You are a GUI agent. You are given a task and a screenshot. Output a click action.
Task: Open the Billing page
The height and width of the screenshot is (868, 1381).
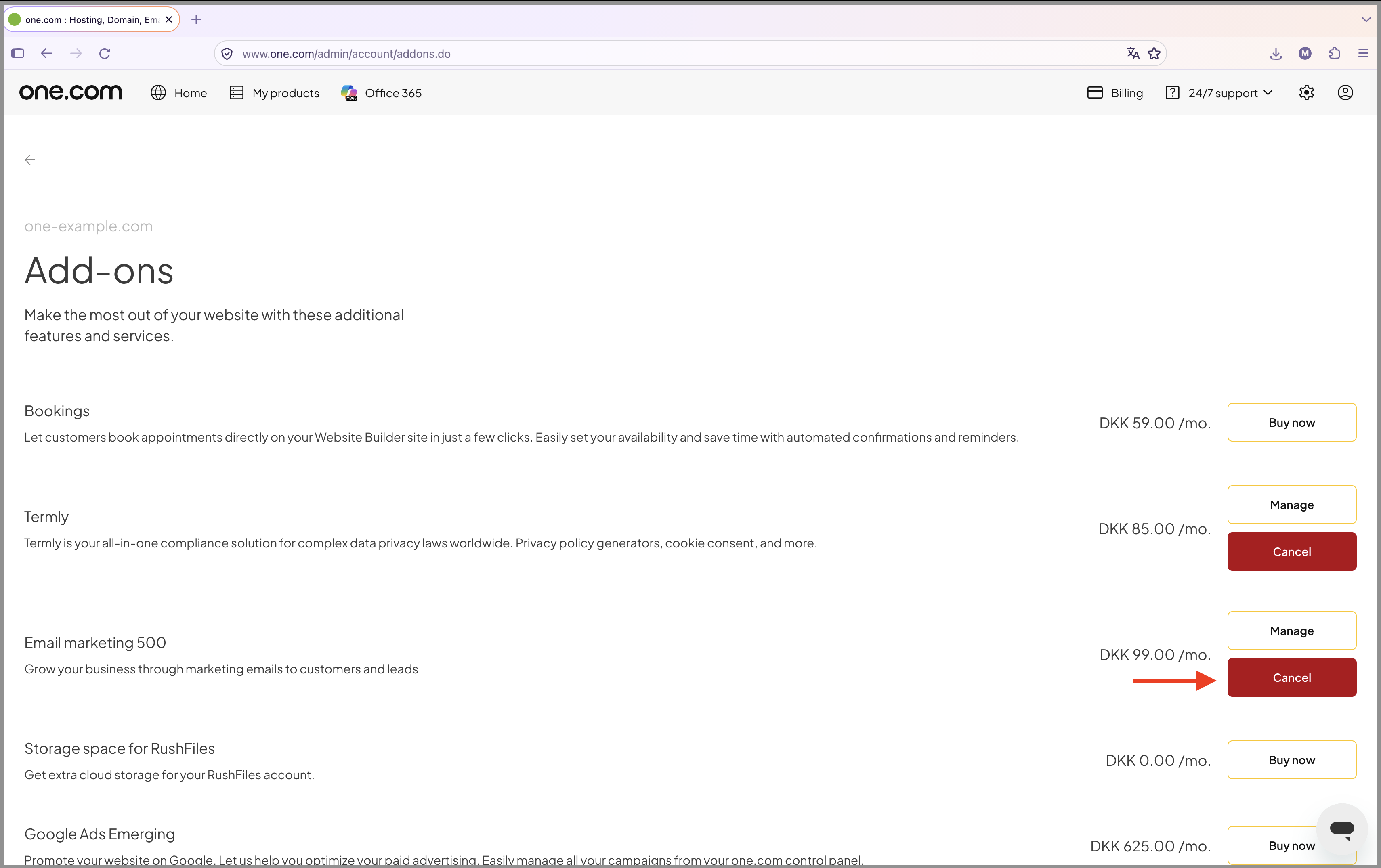pyautogui.click(x=1115, y=93)
